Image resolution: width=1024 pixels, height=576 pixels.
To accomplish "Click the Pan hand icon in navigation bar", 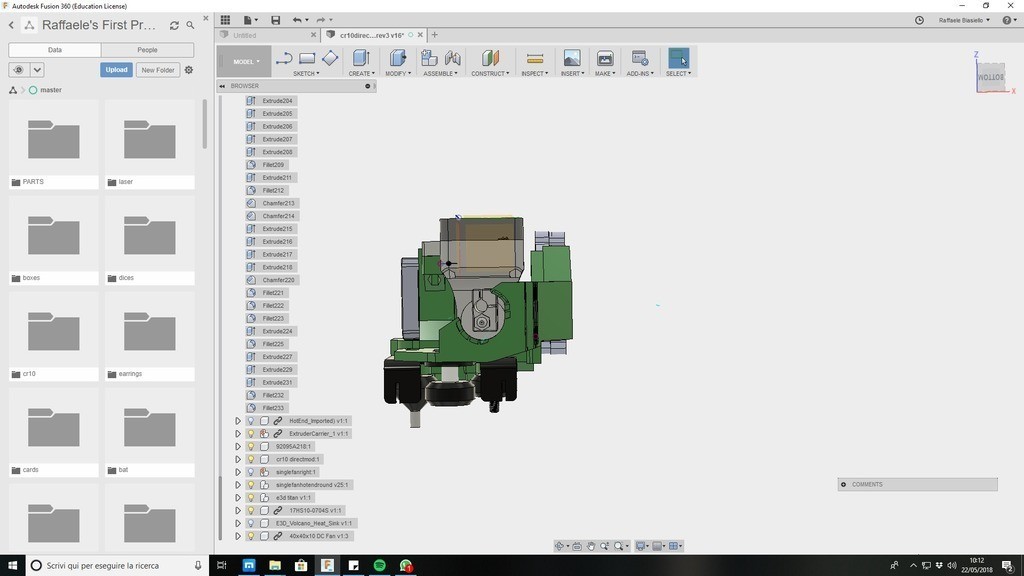I will click(x=591, y=546).
